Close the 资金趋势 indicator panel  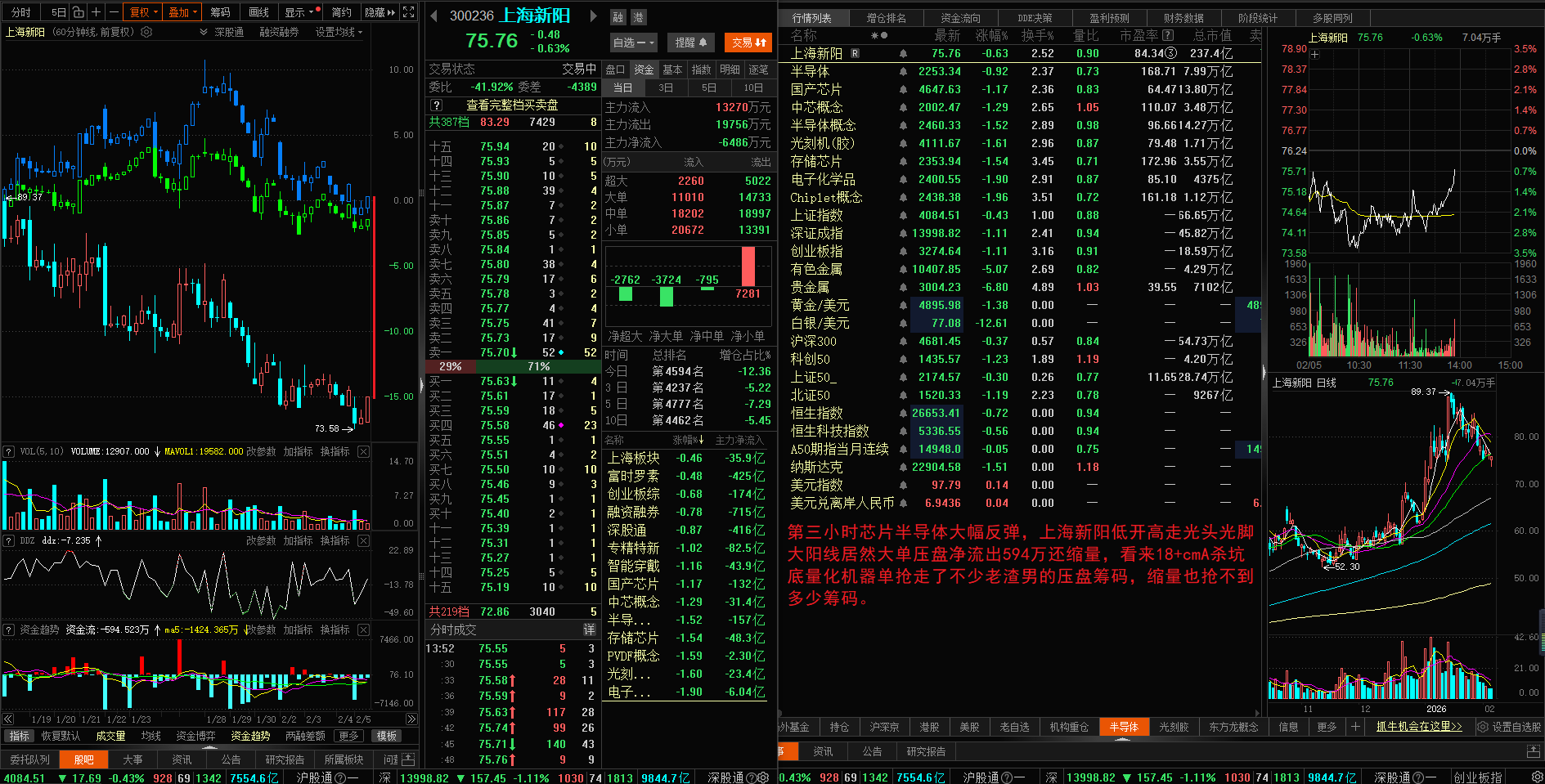pos(364,629)
